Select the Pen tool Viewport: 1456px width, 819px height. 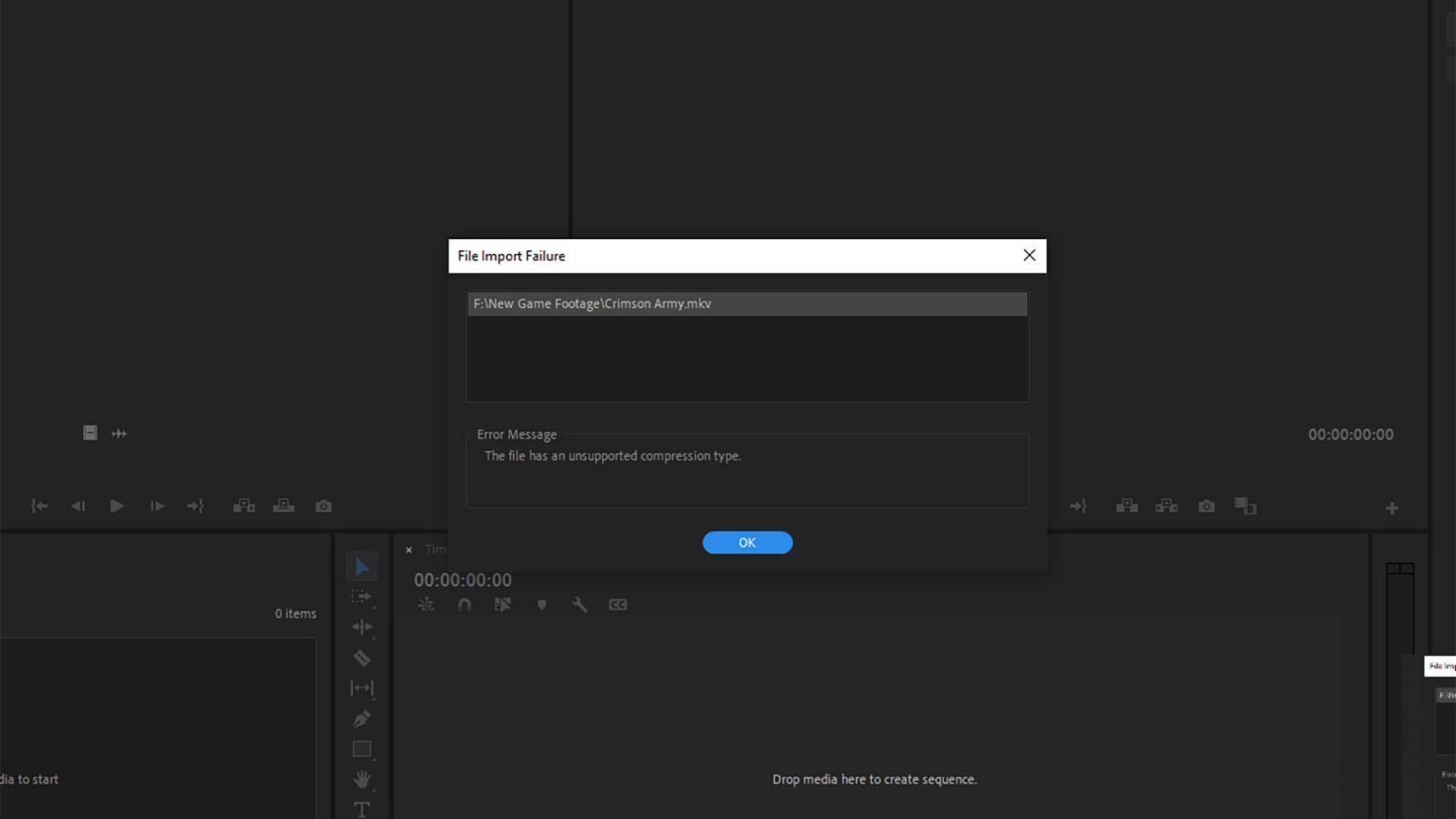click(361, 719)
